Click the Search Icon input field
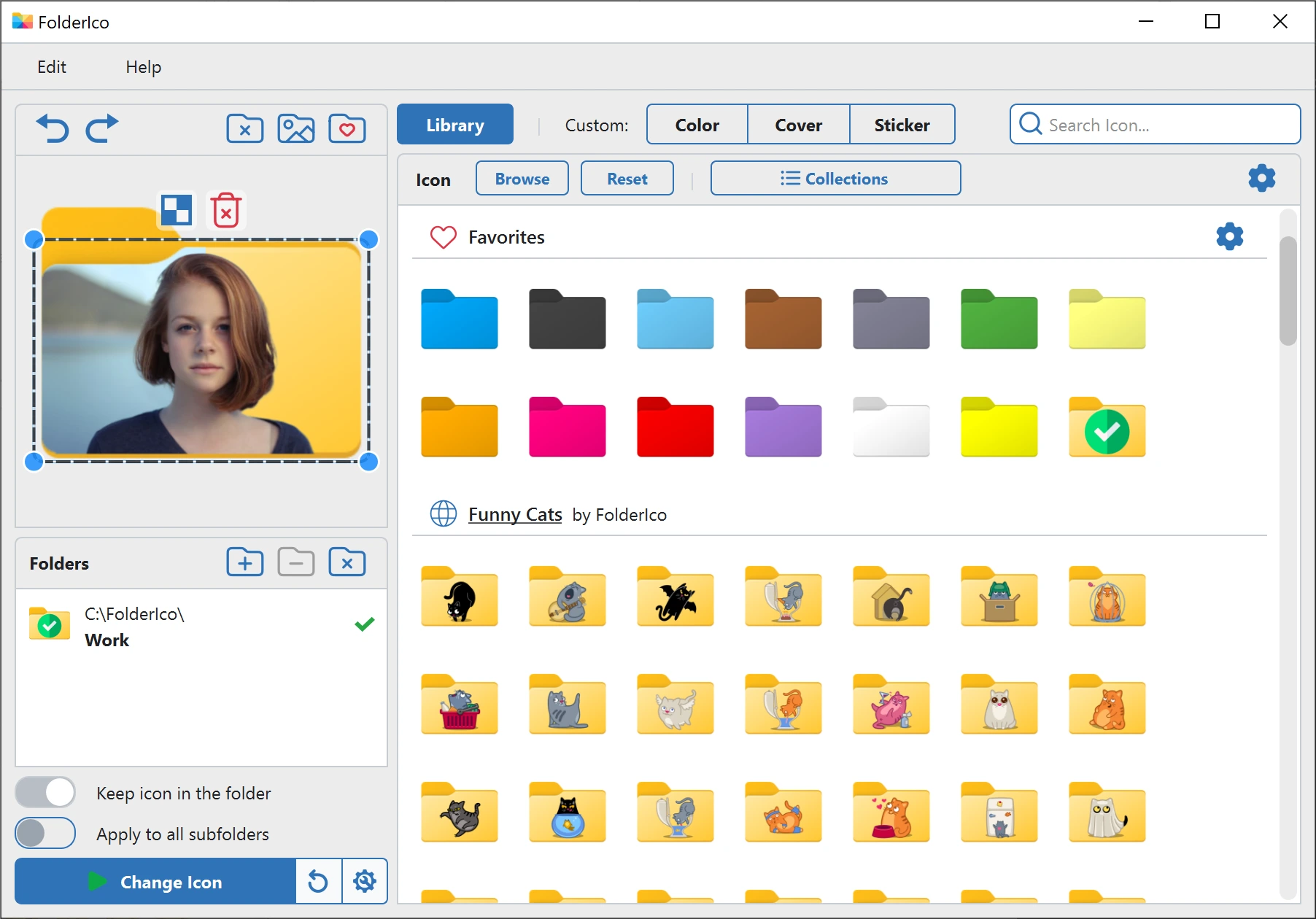The height and width of the screenshot is (919, 1316). pos(1156,125)
